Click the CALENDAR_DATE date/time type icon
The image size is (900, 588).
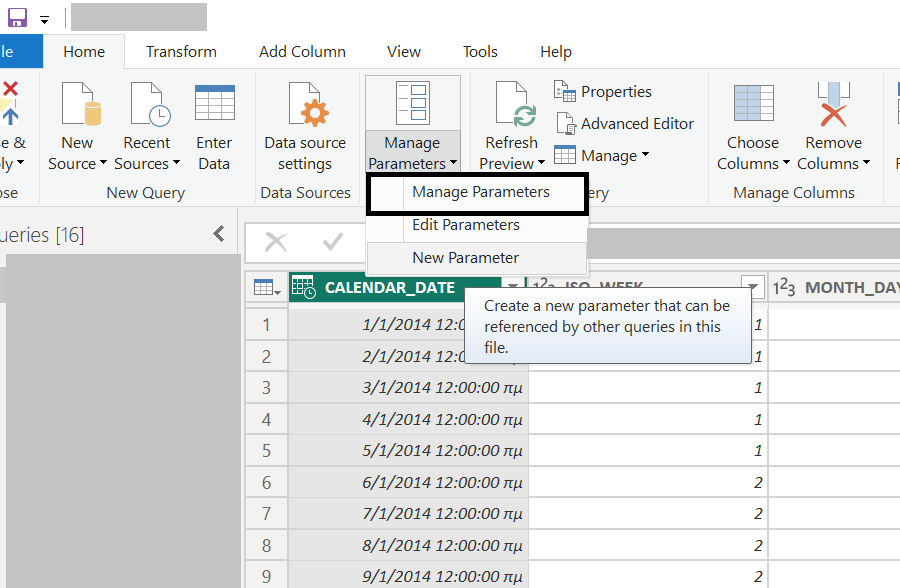(304, 287)
